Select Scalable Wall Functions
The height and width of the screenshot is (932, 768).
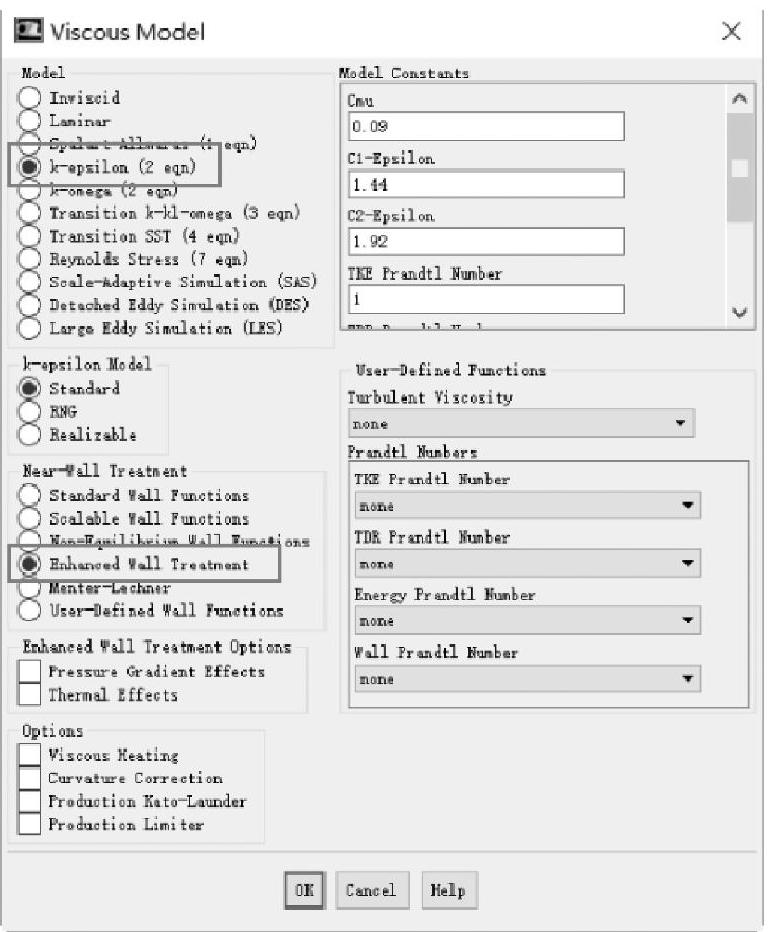29,518
